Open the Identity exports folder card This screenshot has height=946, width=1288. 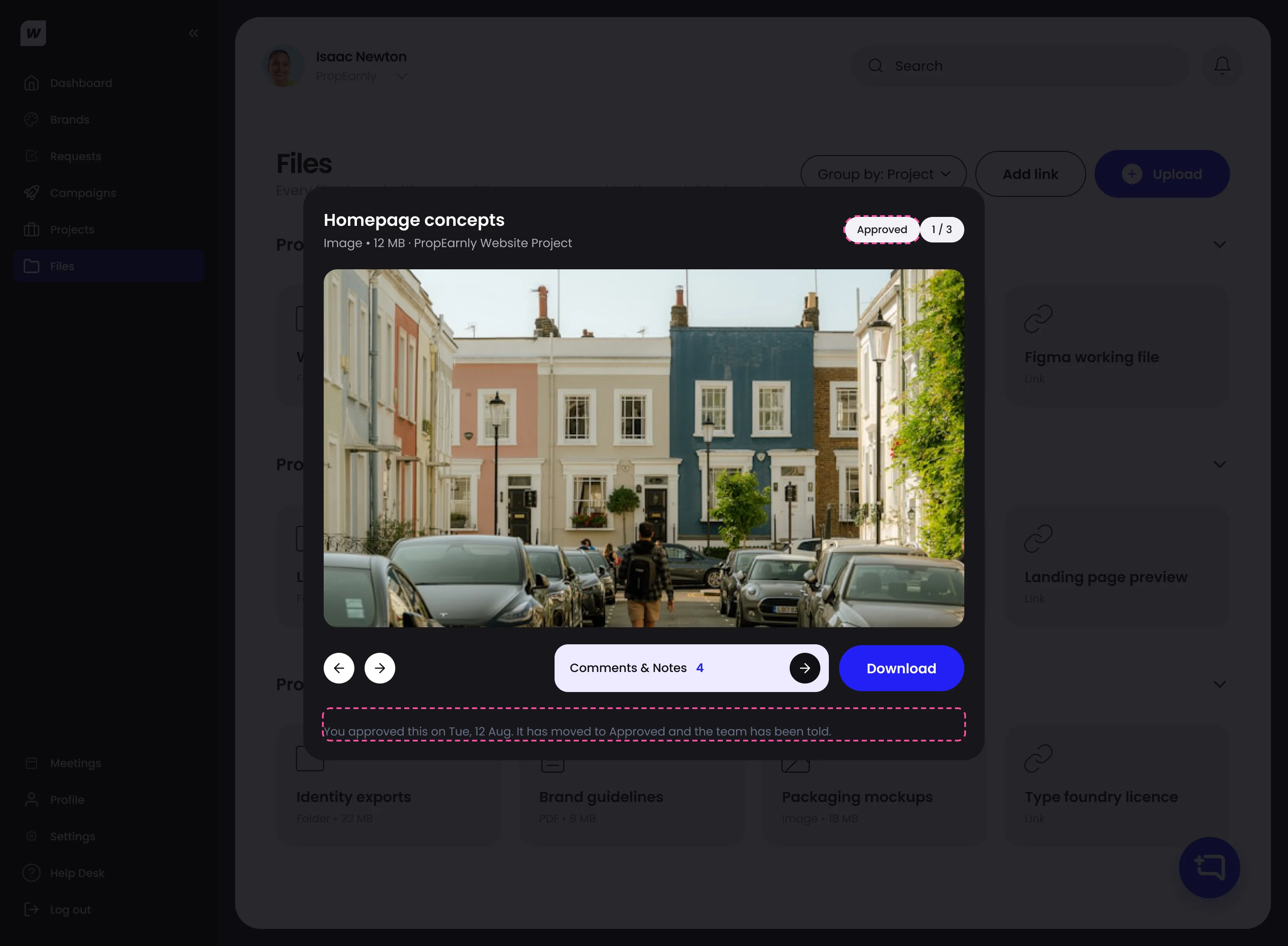[389, 803]
